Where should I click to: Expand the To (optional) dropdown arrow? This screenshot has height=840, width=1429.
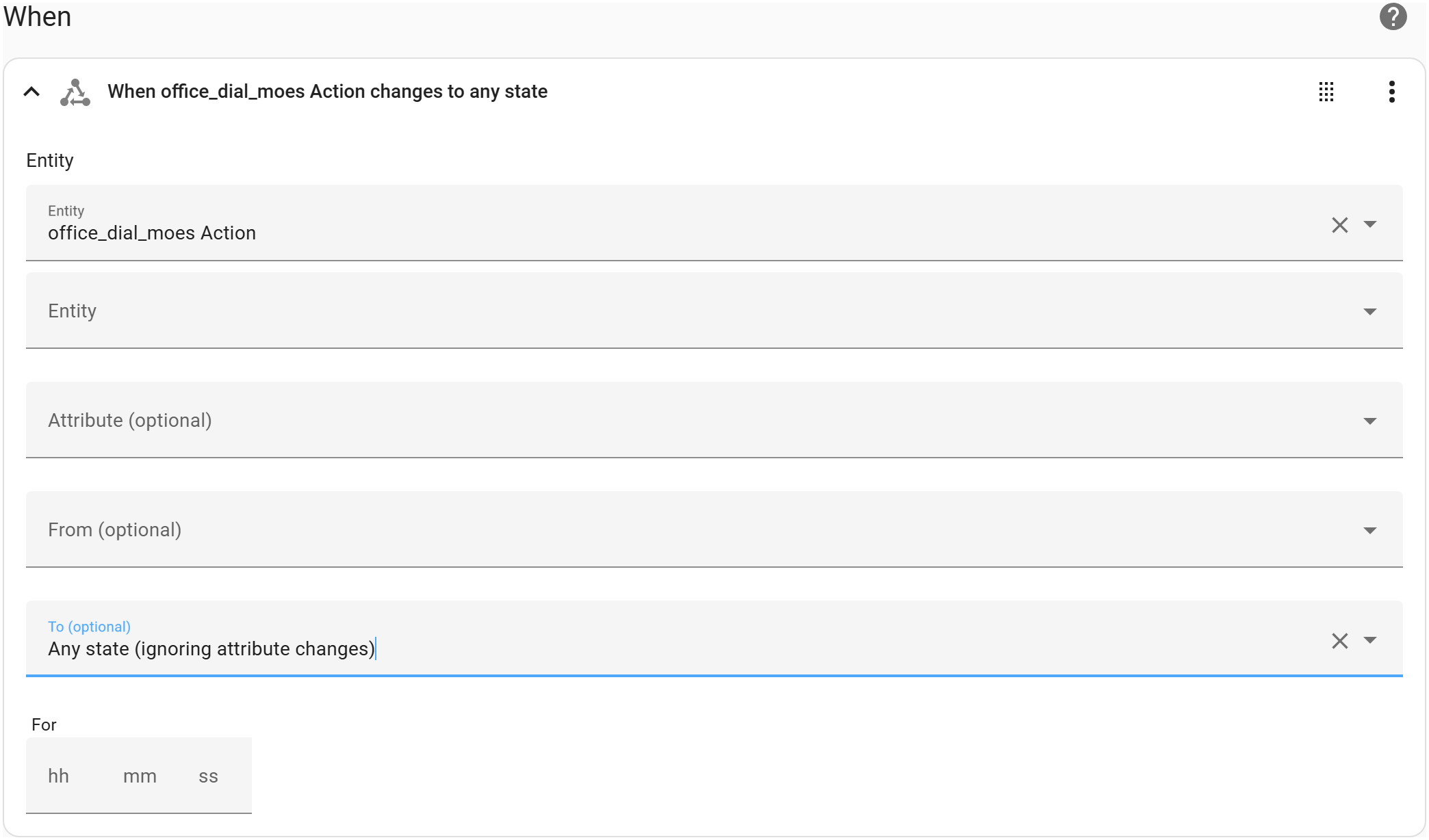click(1370, 640)
